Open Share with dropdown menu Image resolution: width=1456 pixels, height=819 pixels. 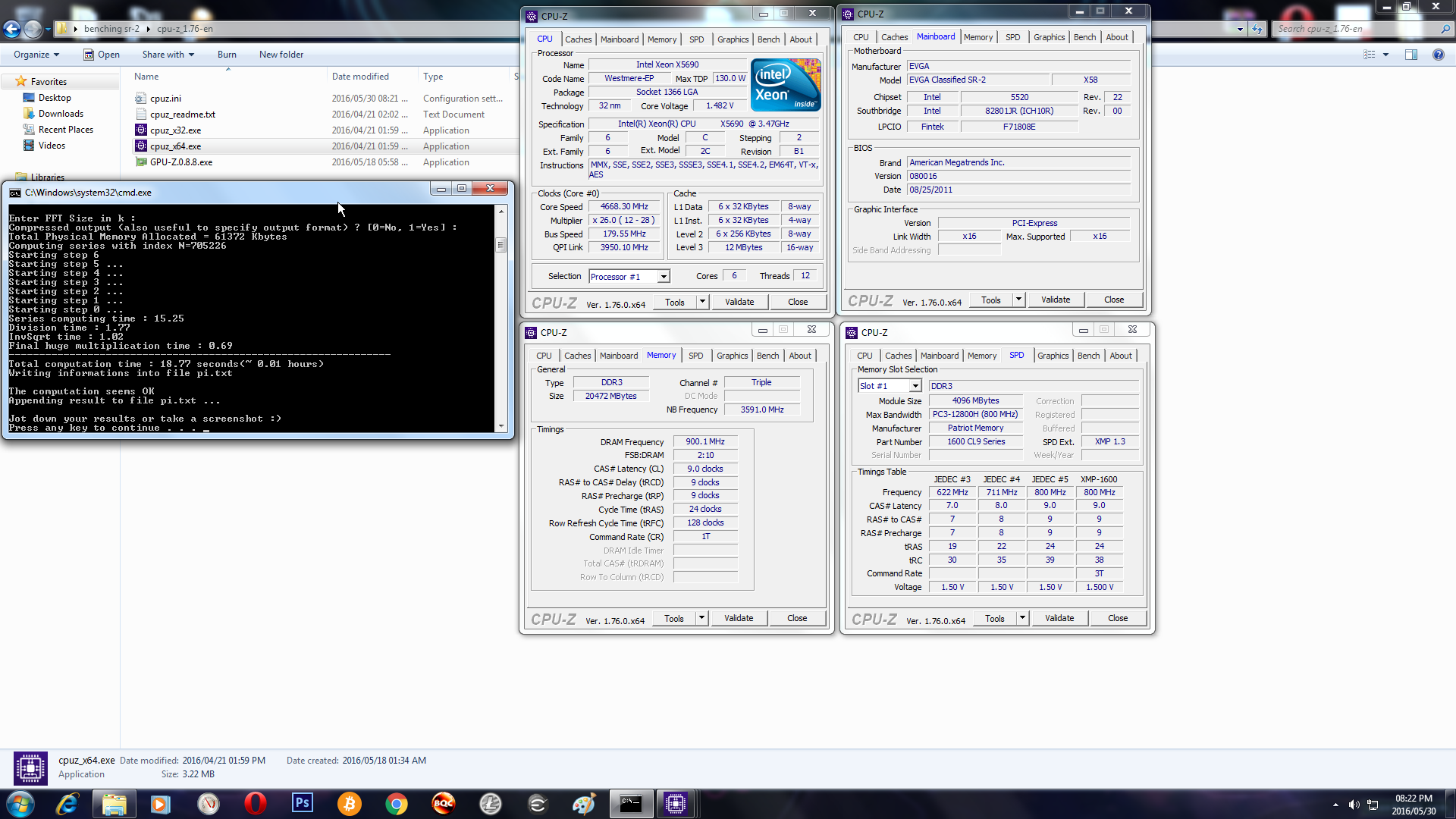(x=168, y=55)
